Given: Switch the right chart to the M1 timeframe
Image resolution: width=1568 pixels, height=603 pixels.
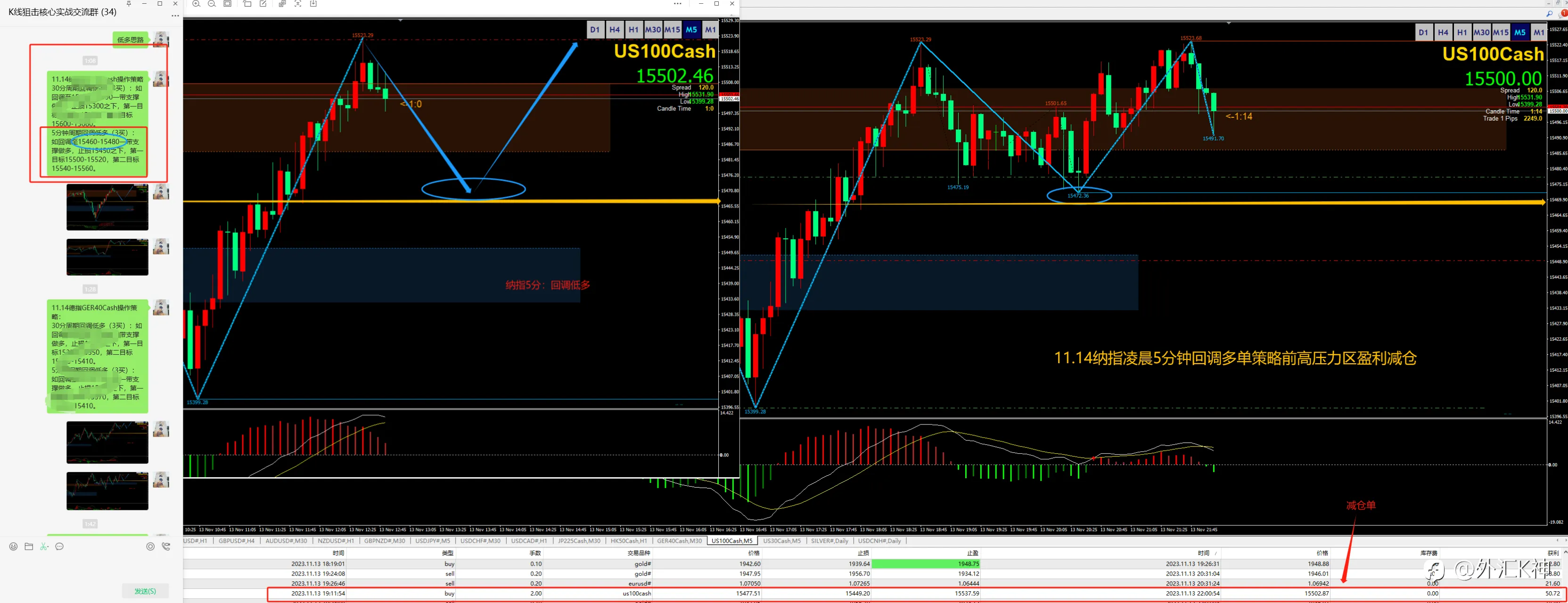Looking at the screenshot, I should pyautogui.click(x=1539, y=32).
